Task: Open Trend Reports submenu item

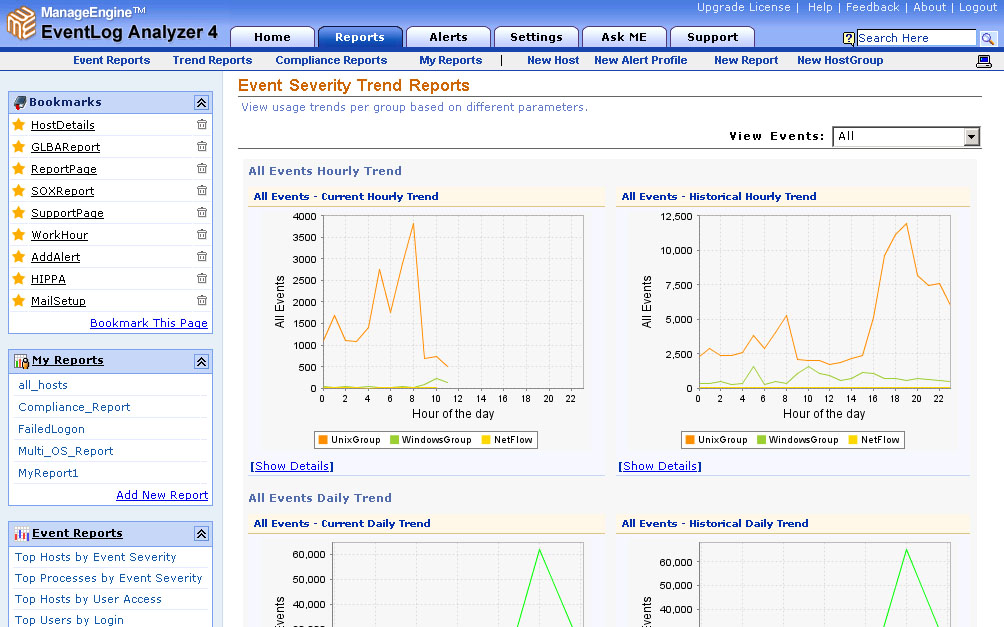Action: pos(213,60)
